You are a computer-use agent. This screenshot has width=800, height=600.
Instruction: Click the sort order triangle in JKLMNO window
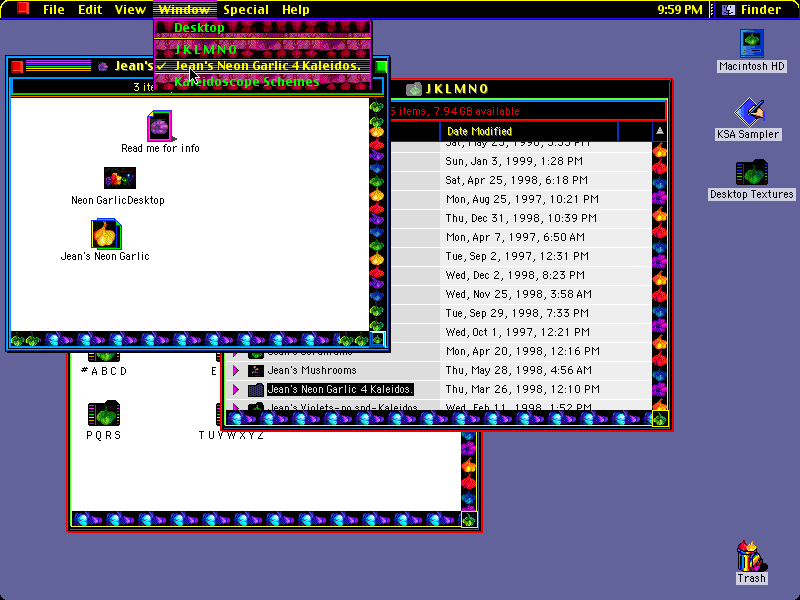(x=660, y=131)
